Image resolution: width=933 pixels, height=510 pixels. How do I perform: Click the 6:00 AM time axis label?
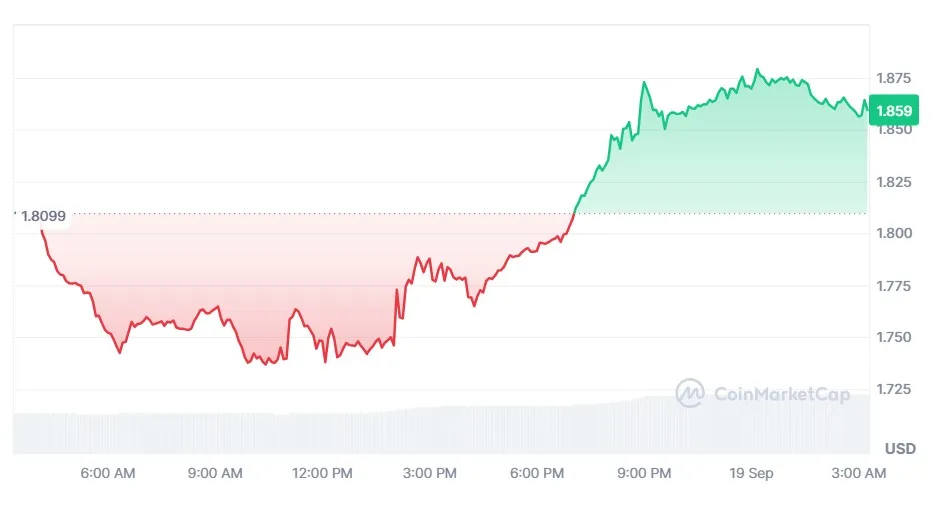(x=108, y=473)
